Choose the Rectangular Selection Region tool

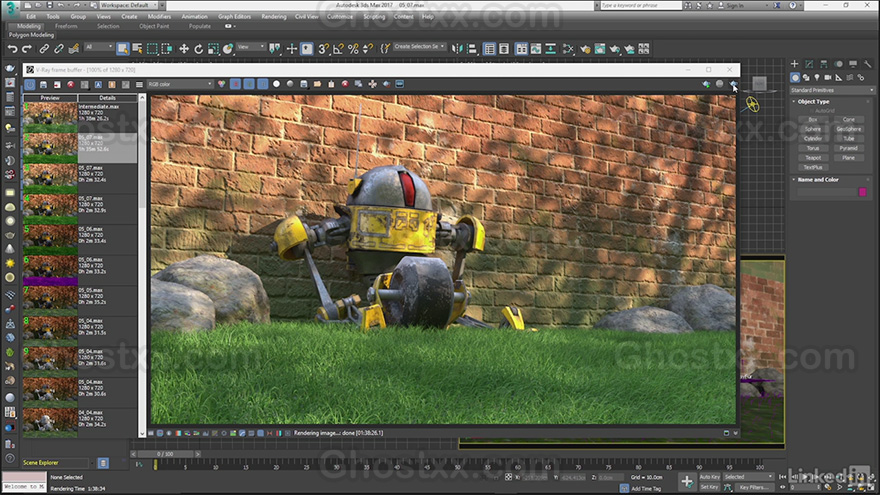click(152, 49)
